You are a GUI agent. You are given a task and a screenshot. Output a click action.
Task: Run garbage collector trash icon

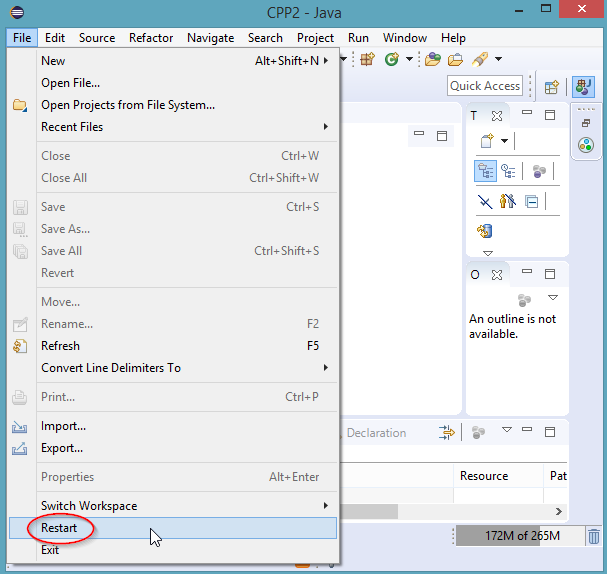pyautogui.click(x=594, y=537)
